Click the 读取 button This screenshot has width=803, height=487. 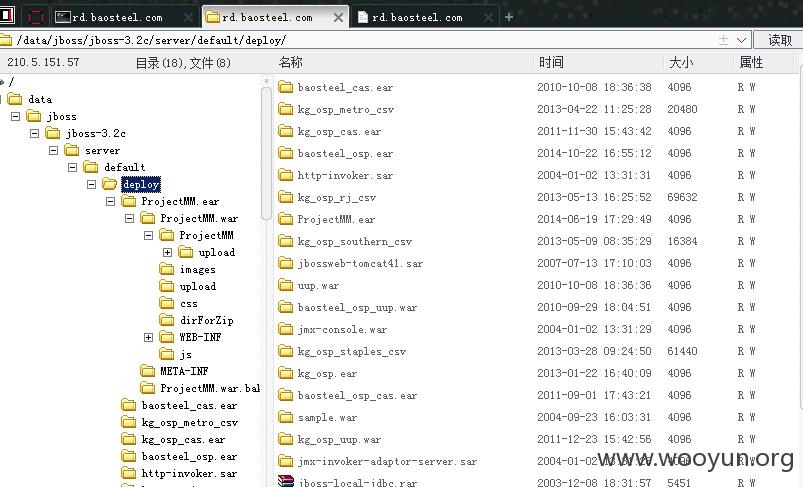(779, 40)
